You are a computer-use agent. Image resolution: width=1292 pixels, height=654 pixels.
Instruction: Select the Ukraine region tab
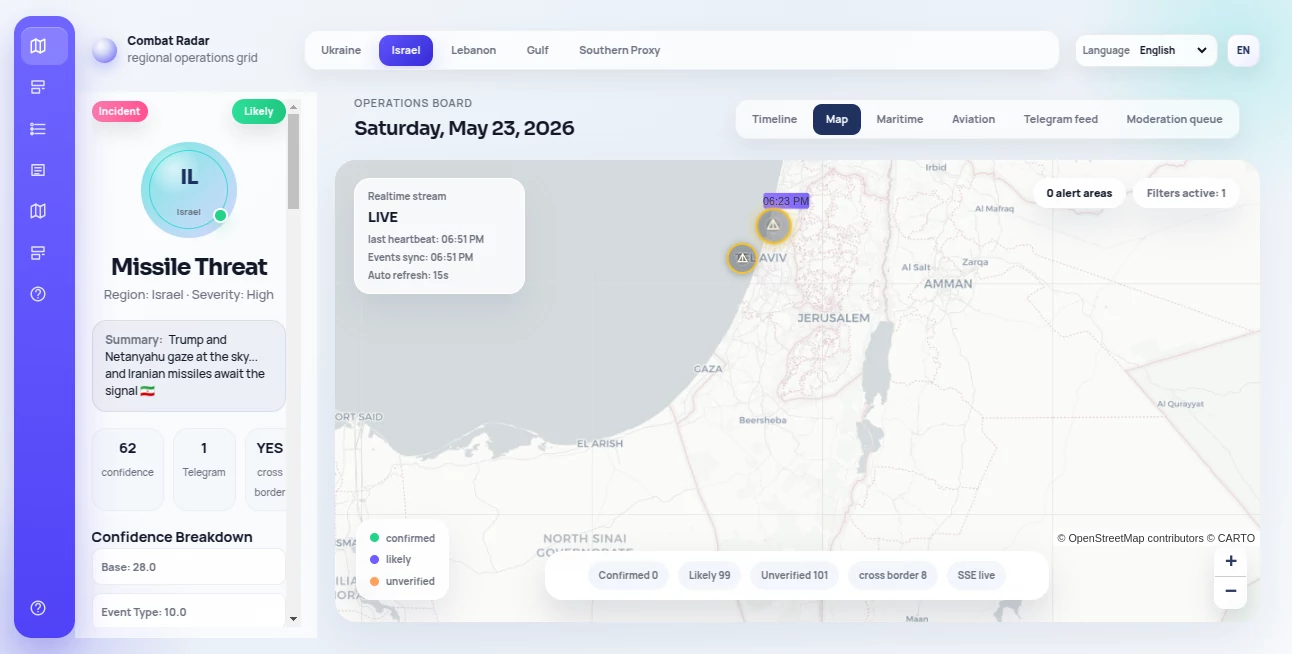[x=341, y=50]
